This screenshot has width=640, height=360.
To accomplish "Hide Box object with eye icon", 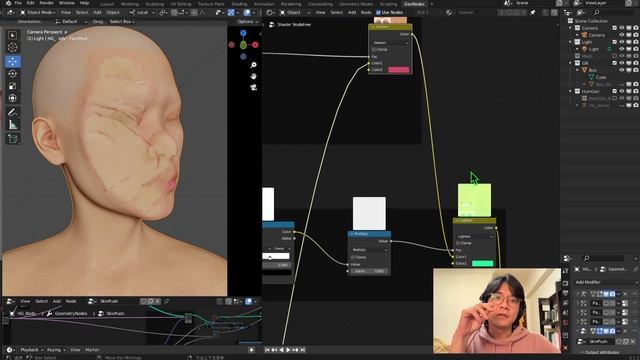I will [622, 70].
